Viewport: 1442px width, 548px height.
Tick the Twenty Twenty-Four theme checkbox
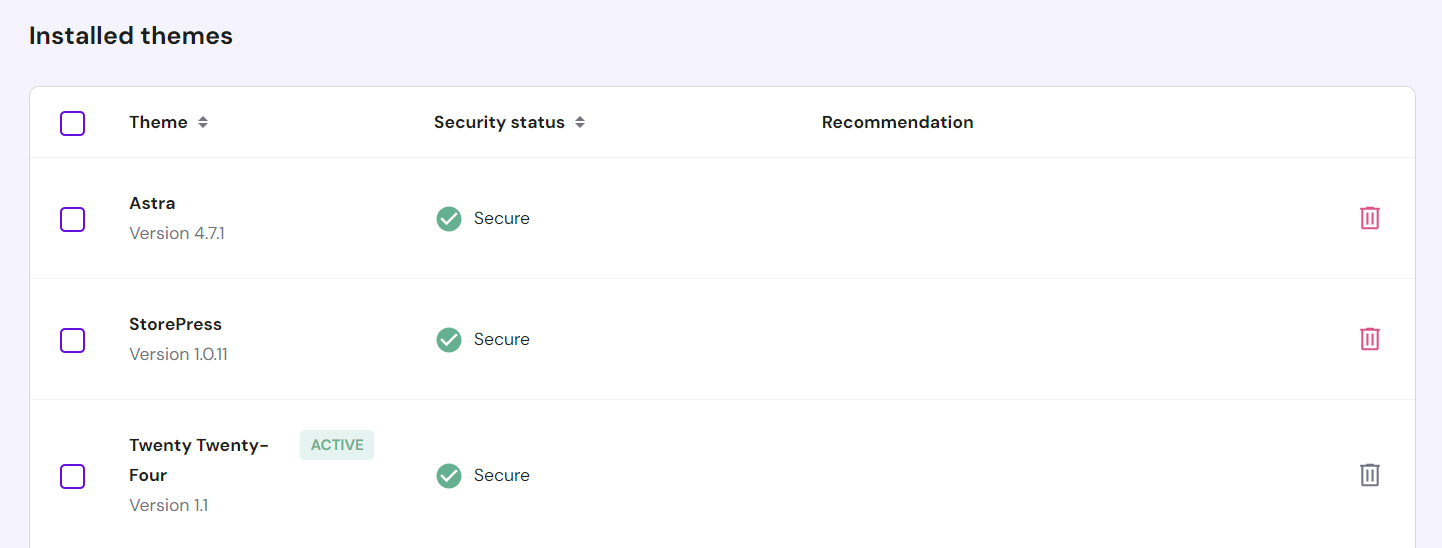pos(73,476)
